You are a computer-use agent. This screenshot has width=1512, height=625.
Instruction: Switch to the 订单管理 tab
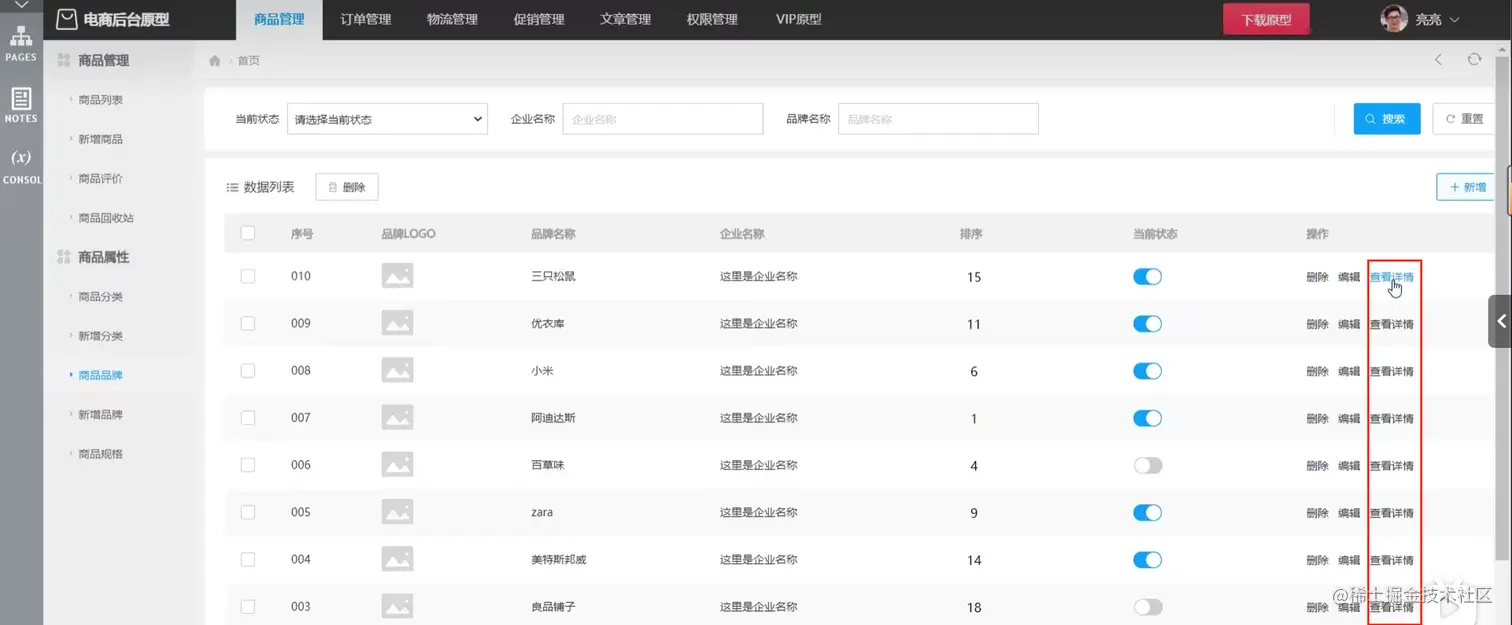[x=365, y=18]
